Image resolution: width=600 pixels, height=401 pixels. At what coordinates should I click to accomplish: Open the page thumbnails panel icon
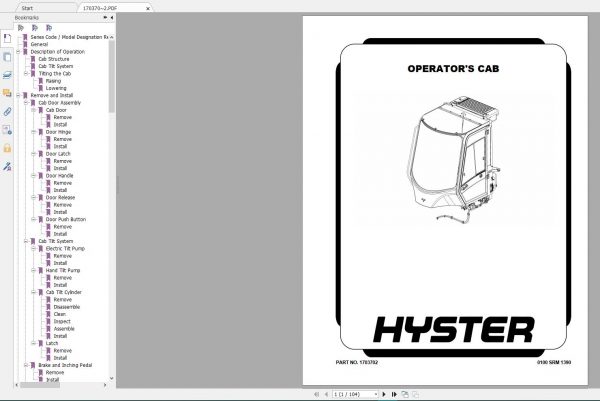coord(7,57)
